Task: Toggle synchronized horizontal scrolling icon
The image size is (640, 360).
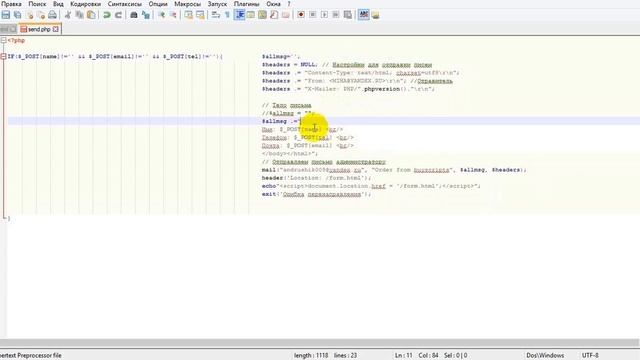Action: (200, 15)
